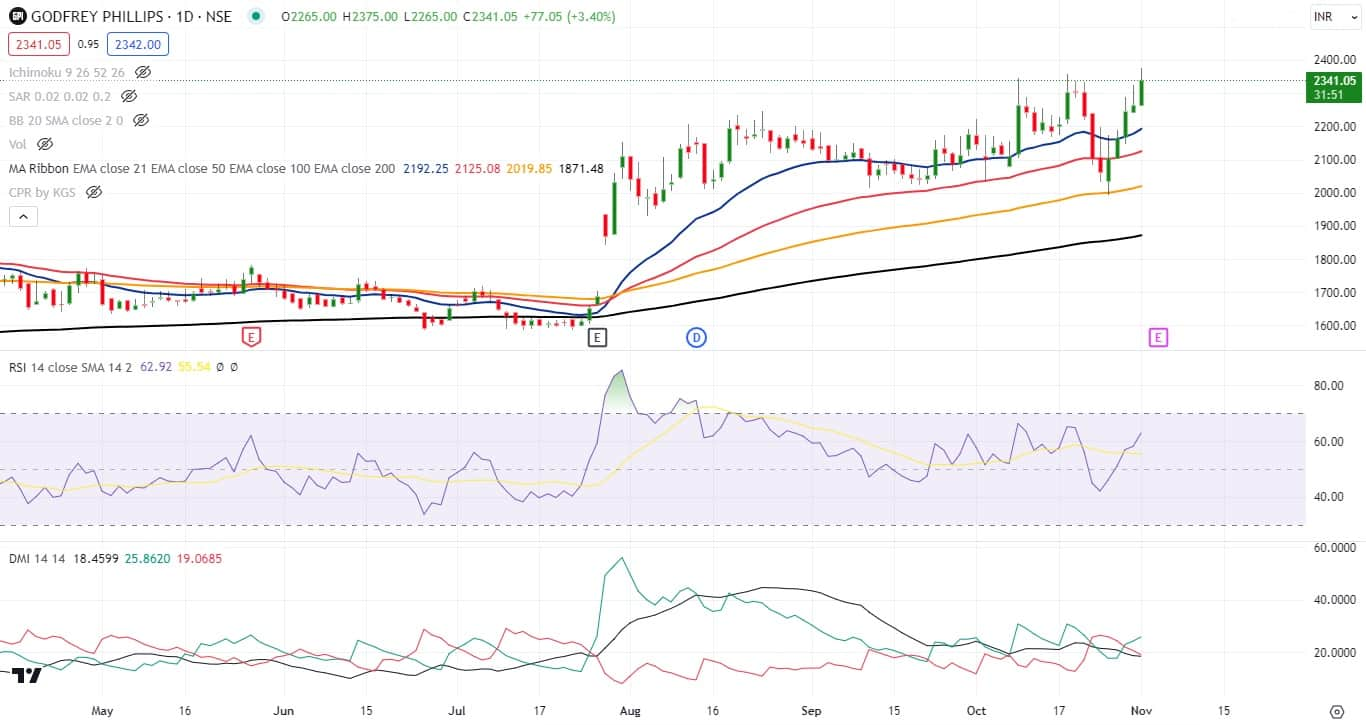Click the purple upcoming earnings E marker
The height and width of the screenshot is (725, 1366).
[x=1157, y=338]
